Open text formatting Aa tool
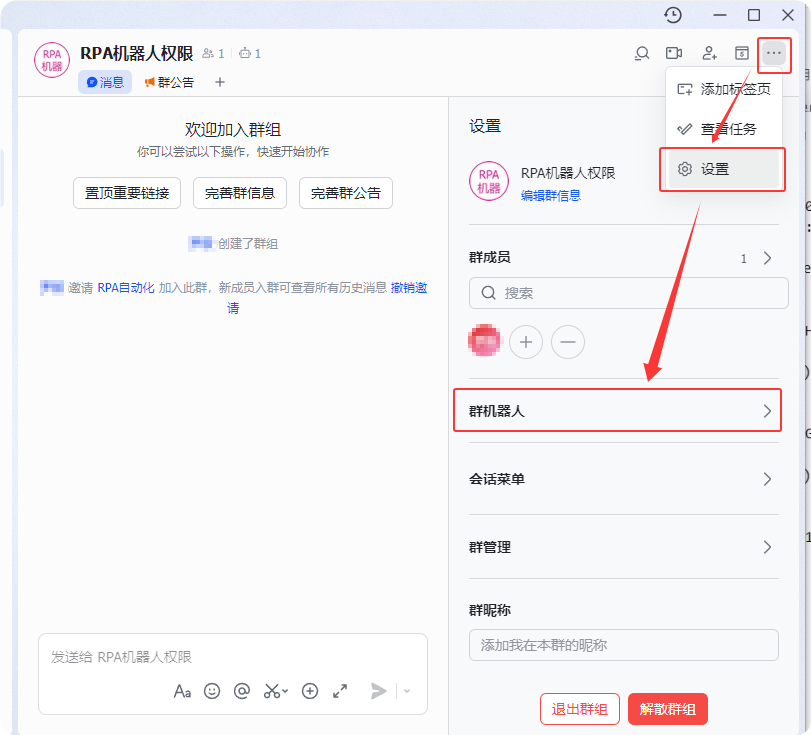 point(182,691)
